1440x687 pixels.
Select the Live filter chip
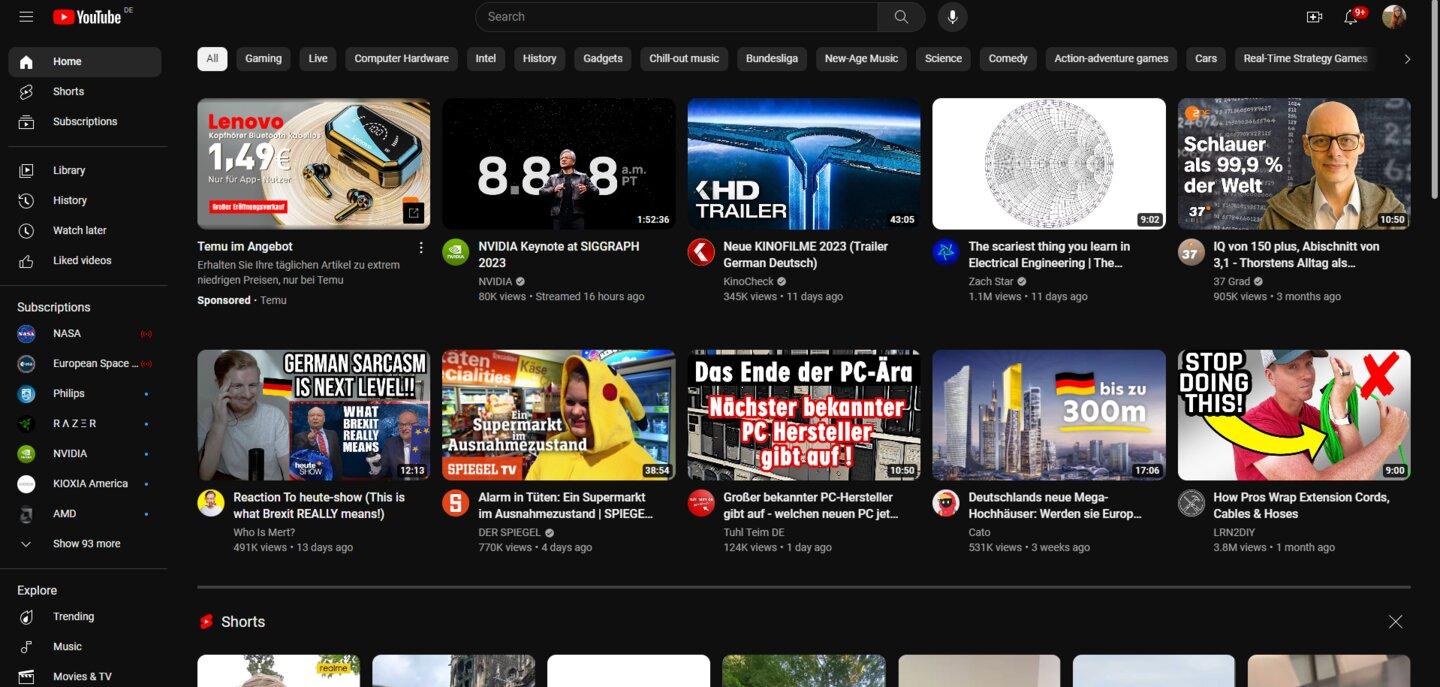tap(318, 59)
